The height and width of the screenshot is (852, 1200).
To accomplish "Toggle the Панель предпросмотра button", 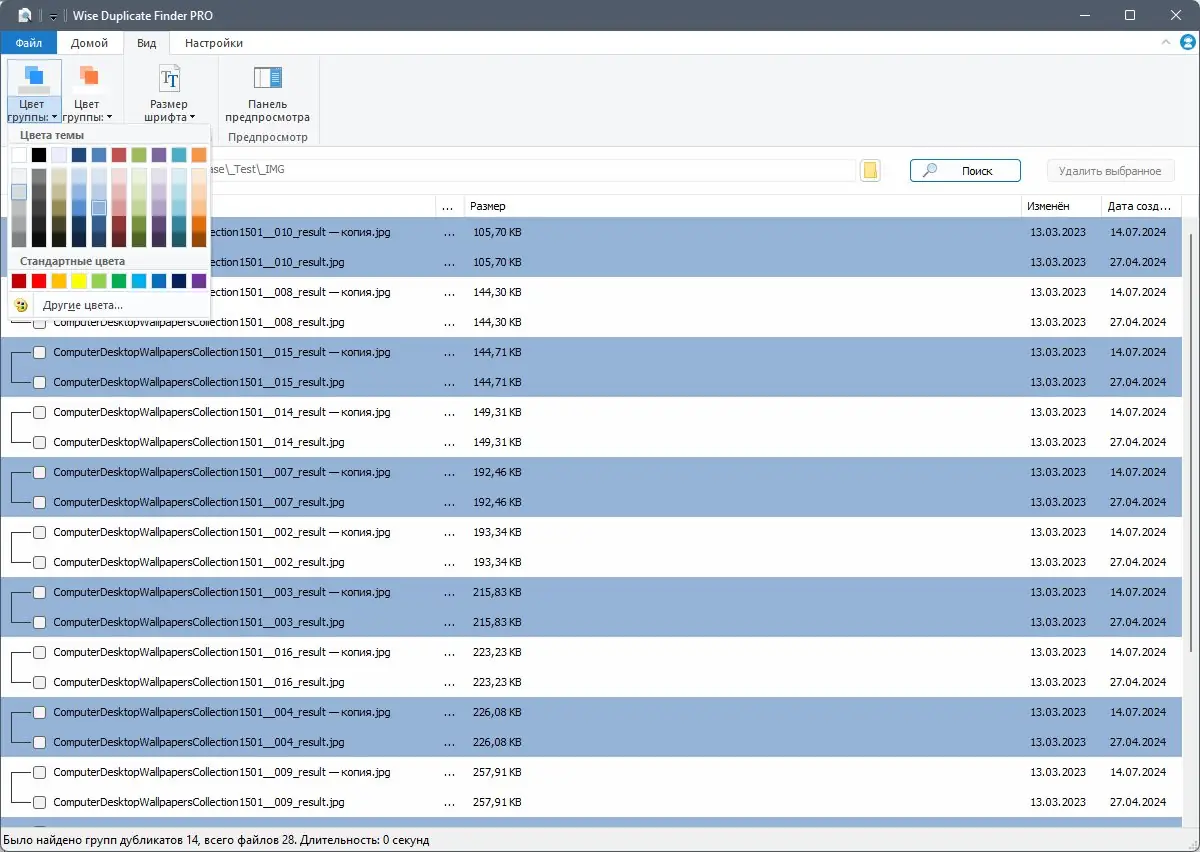I will (267, 92).
